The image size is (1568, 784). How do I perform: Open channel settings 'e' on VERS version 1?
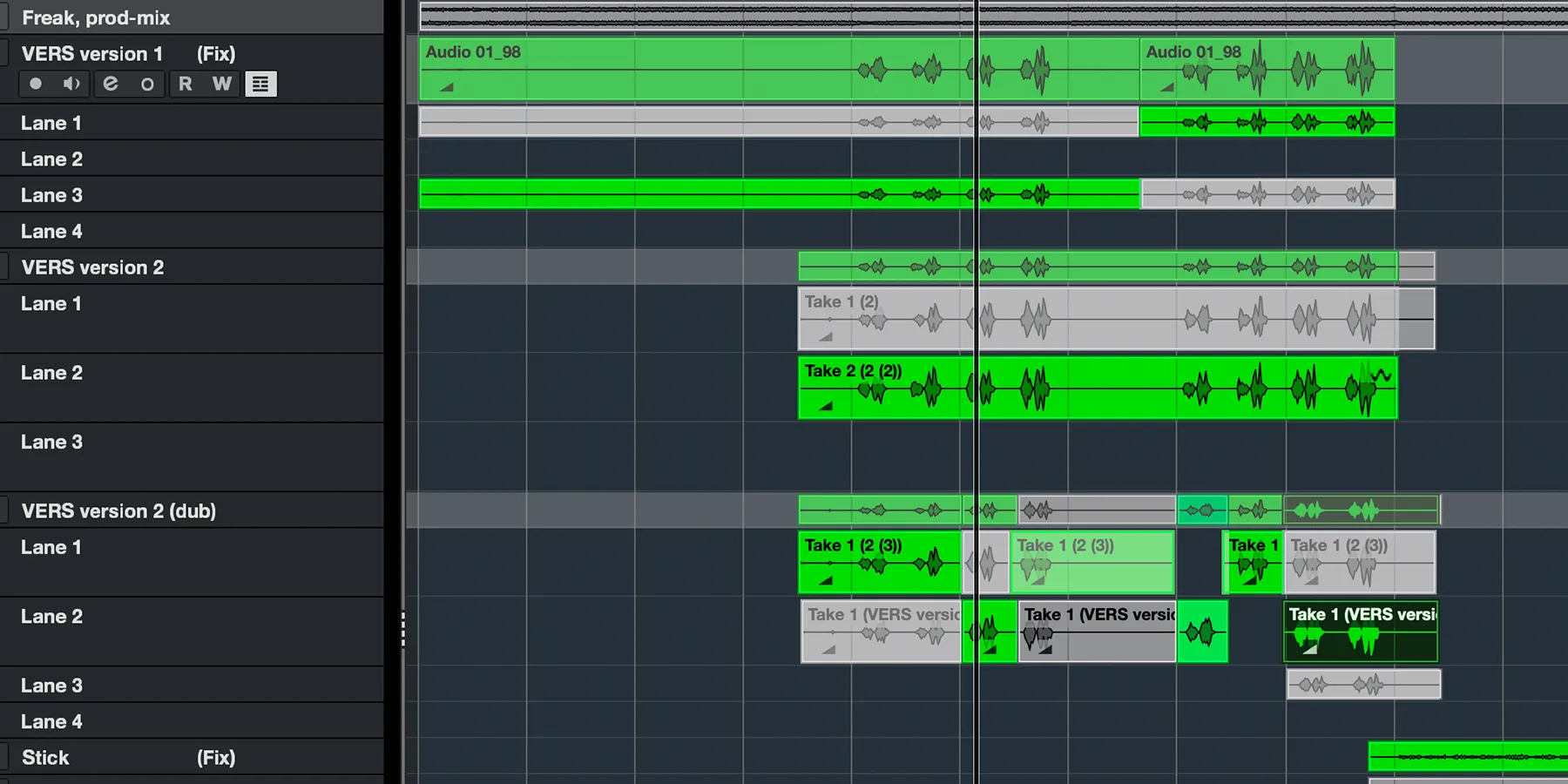tap(110, 84)
